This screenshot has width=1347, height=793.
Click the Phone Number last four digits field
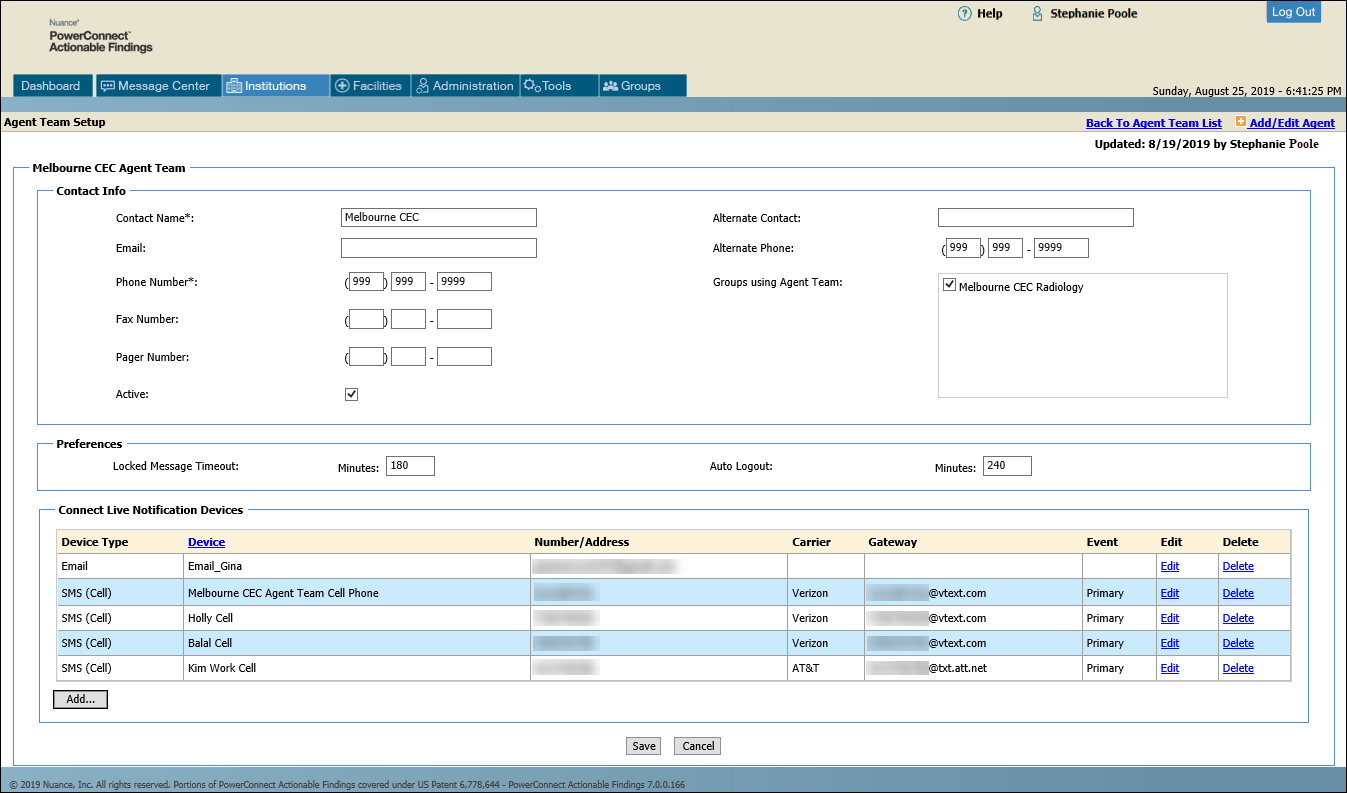click(x=464, y=282)
